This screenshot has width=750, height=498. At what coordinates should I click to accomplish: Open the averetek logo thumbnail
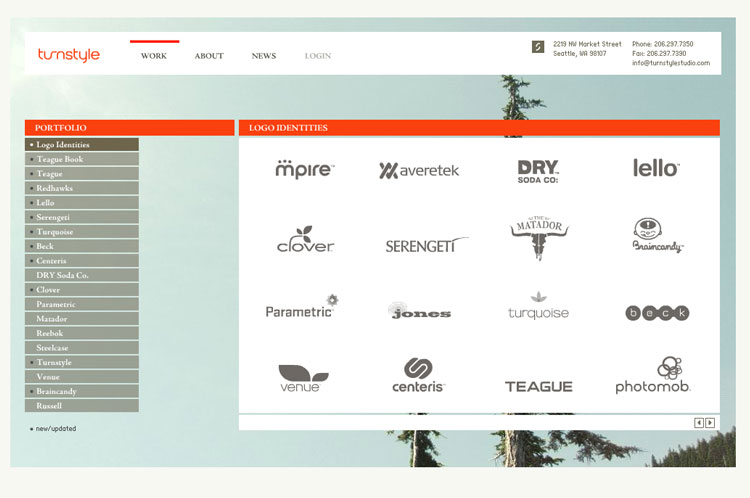[419, 170]
